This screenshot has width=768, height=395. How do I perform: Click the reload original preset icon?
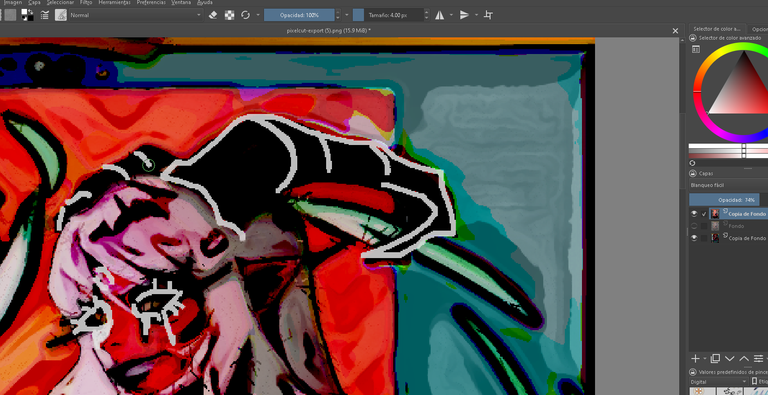245,15
